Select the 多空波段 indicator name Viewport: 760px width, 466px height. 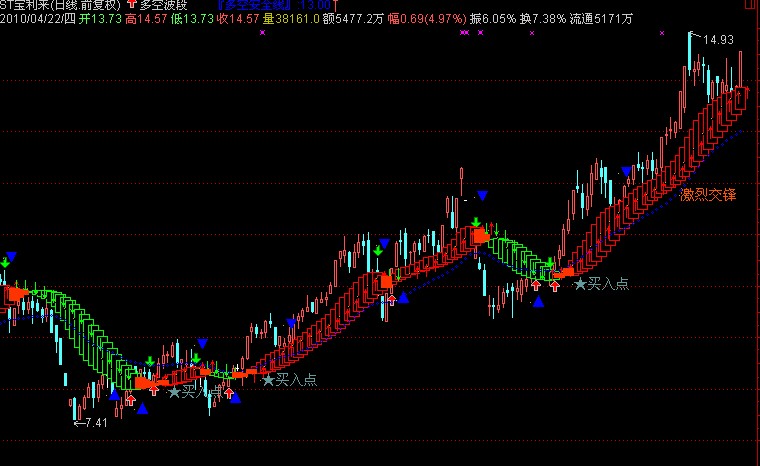[163, 5]
